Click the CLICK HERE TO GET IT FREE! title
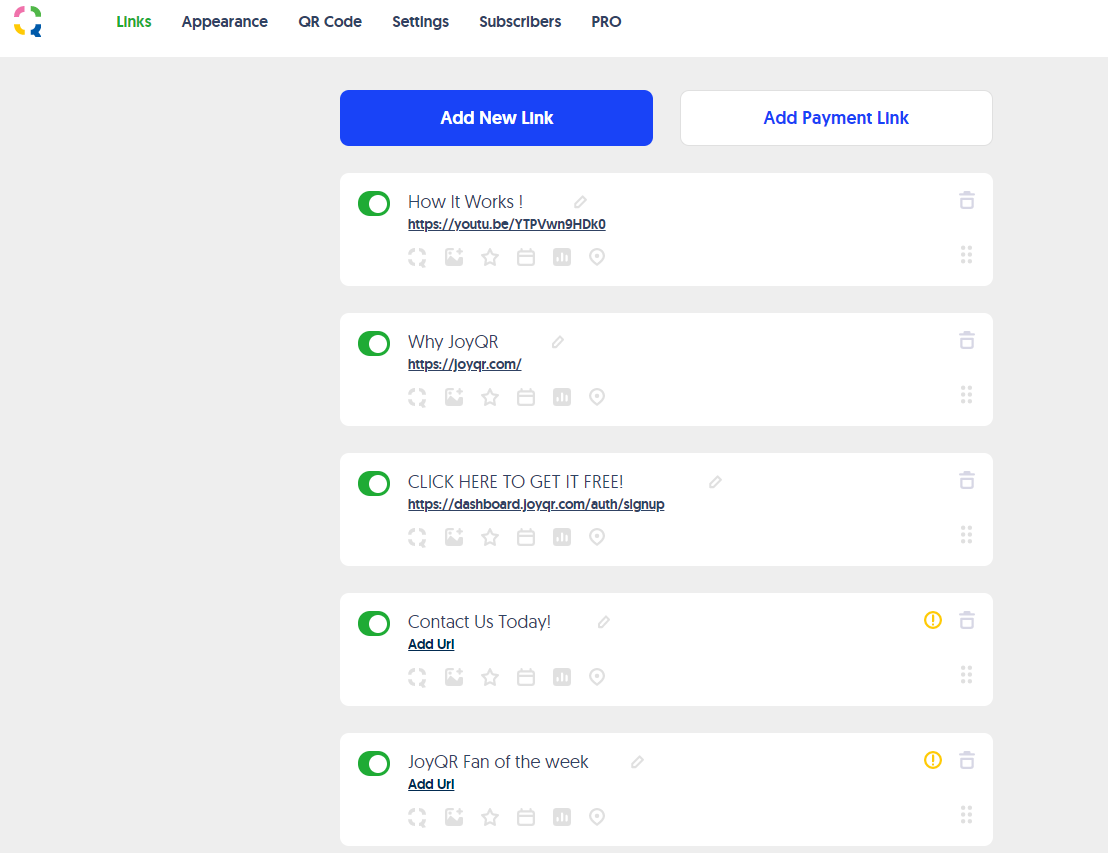Screen dimensions: 1108x853 point(515,482)
